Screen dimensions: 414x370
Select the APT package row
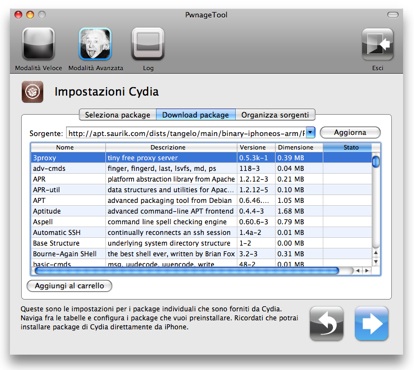[201, 200]
